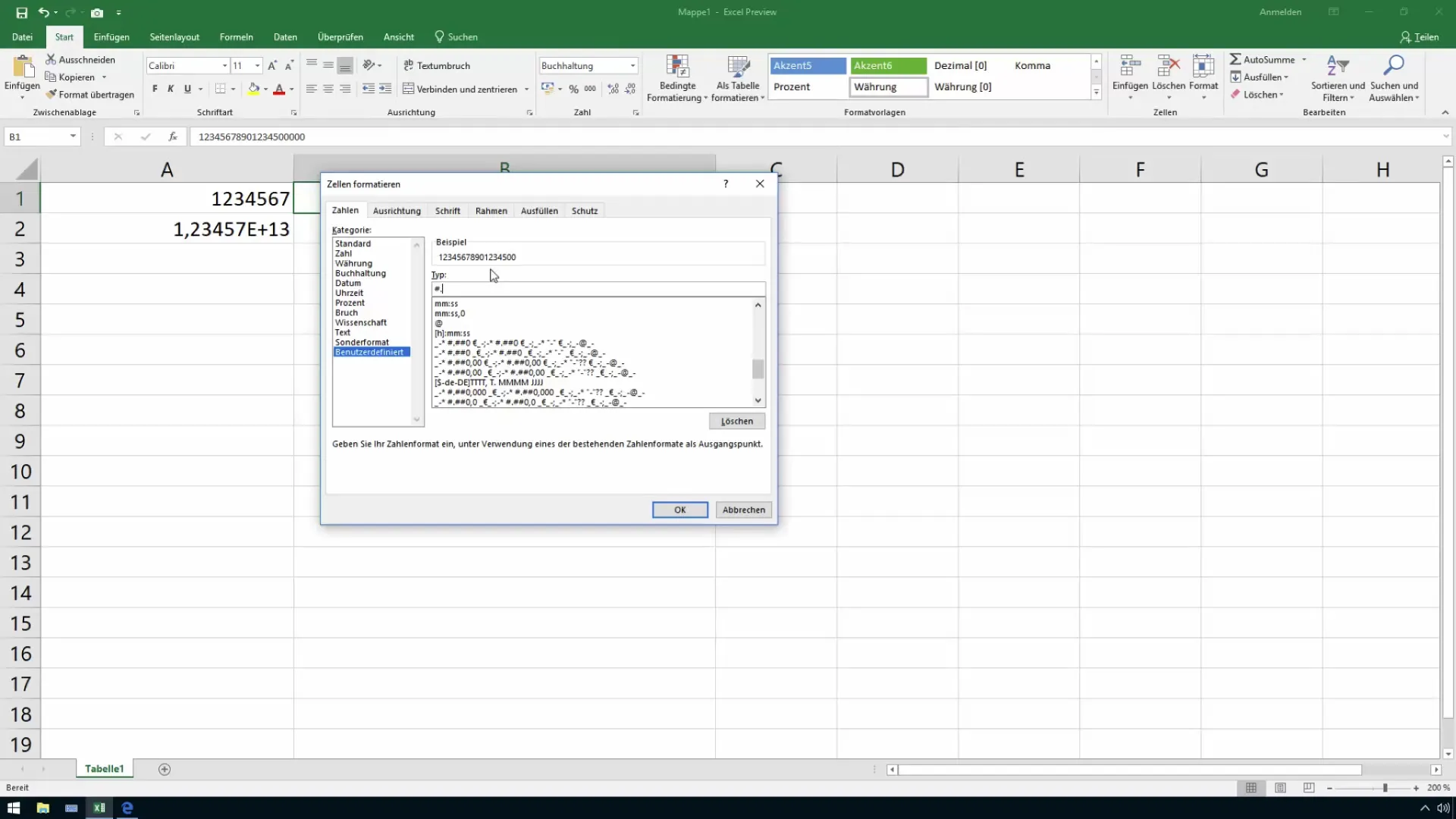Select the Währung formatting icon
The height and width of the screenshot is (819, 1456).
tap(878, 86)
